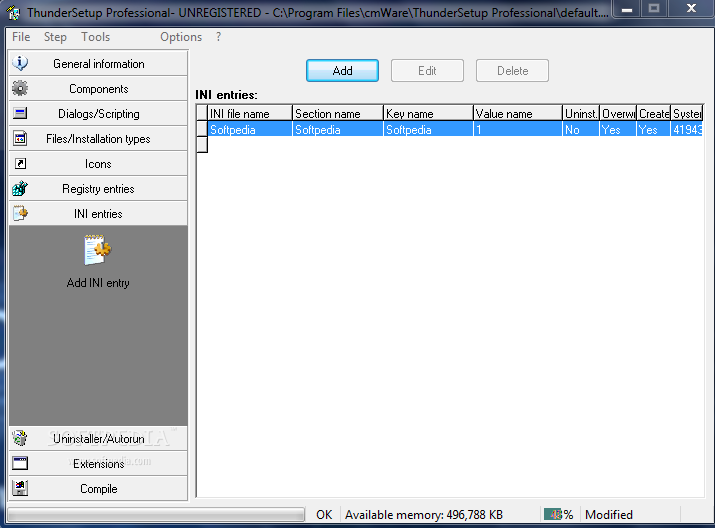Click the Yes cell under Create
Image resolution: width=715 pixels, height=528 pixels.
pyautogui.click(x=653, y=129)
